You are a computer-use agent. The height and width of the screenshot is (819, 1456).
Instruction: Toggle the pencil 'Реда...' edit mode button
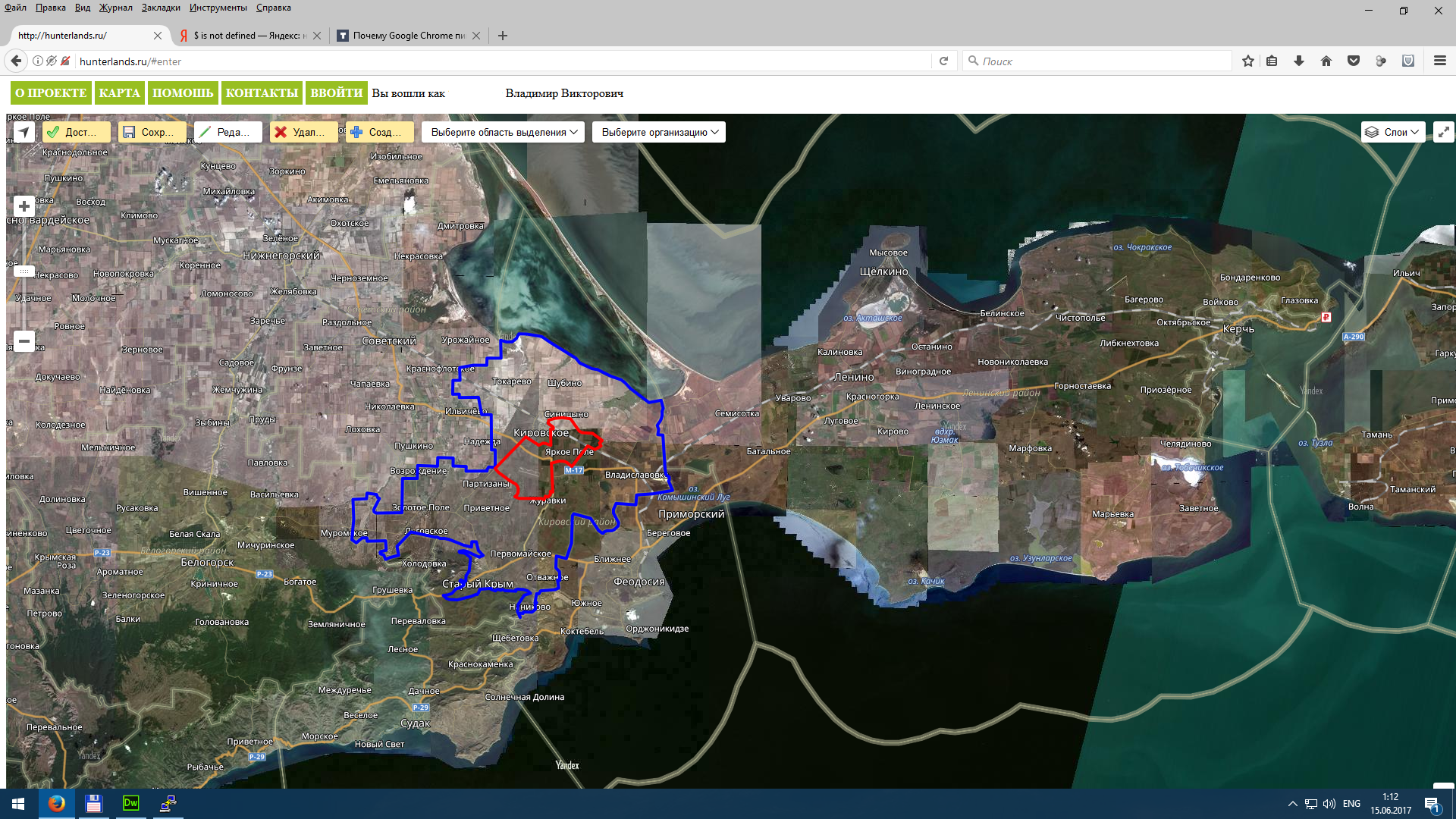tap(227, 132)
